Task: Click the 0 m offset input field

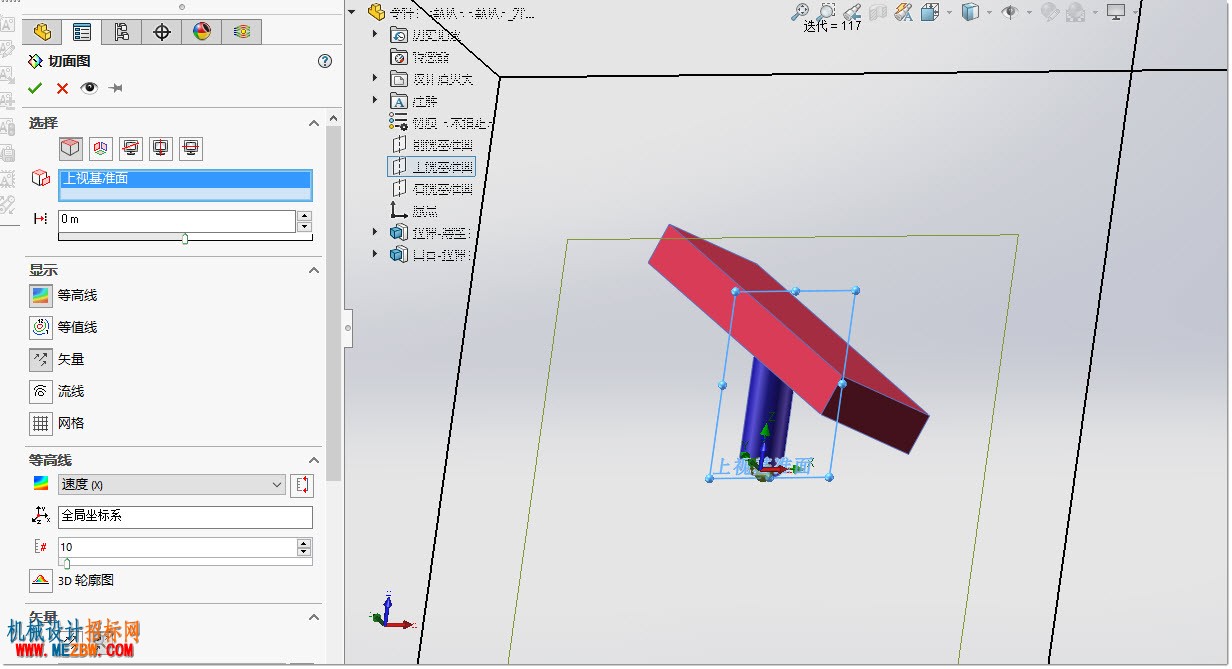Action: [x=177, y=219]
